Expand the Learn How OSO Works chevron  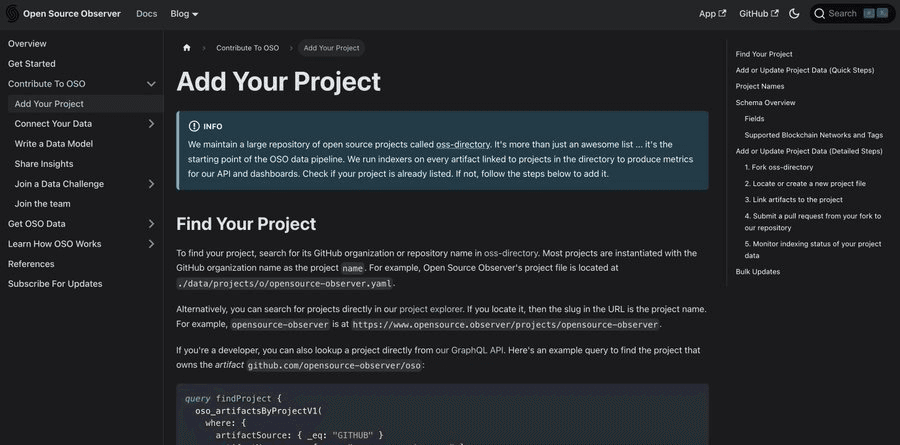pos(151,244)
